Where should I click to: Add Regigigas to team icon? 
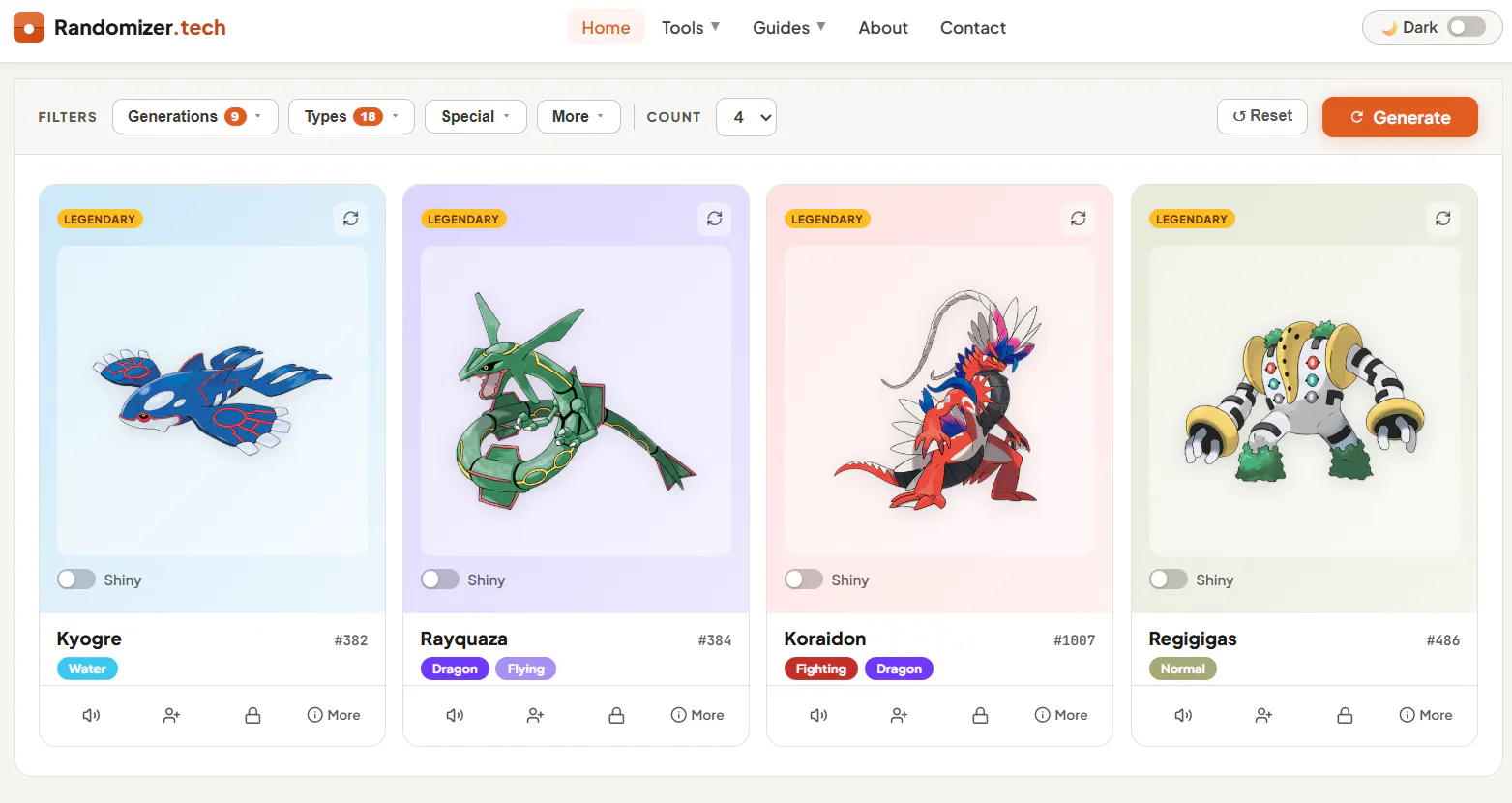pos(1263,715)
